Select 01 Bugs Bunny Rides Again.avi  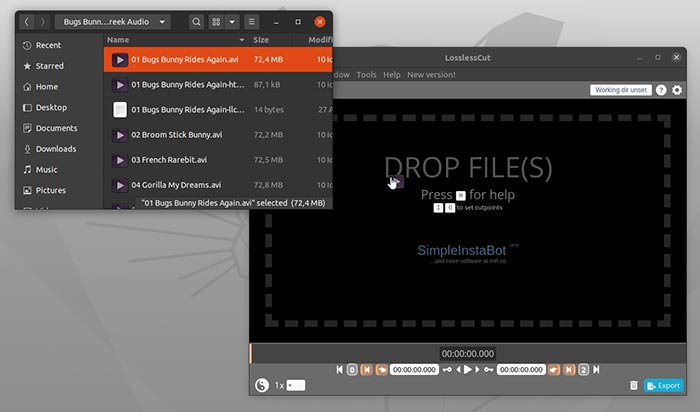(x=218, y=59)
